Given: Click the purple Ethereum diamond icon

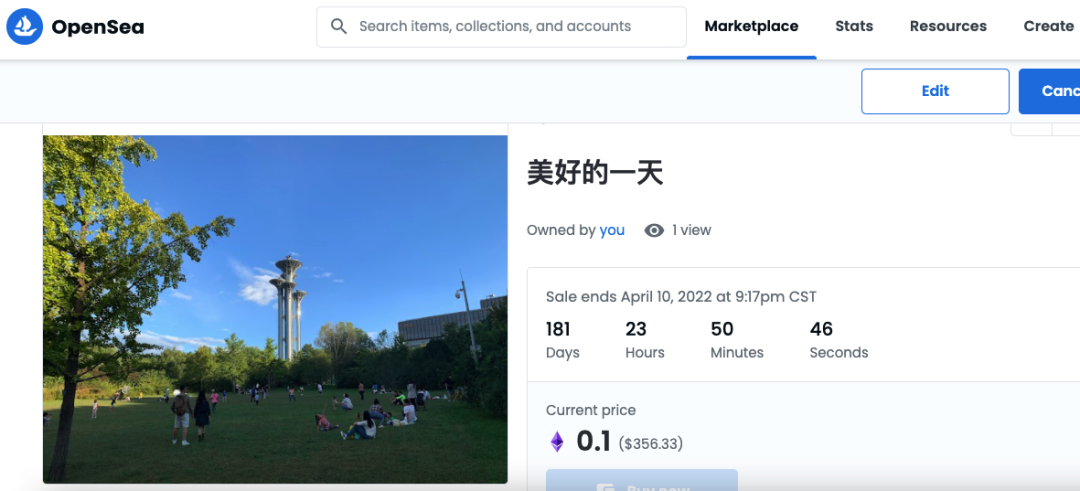Looking at the screenshot, I should 557,441.
